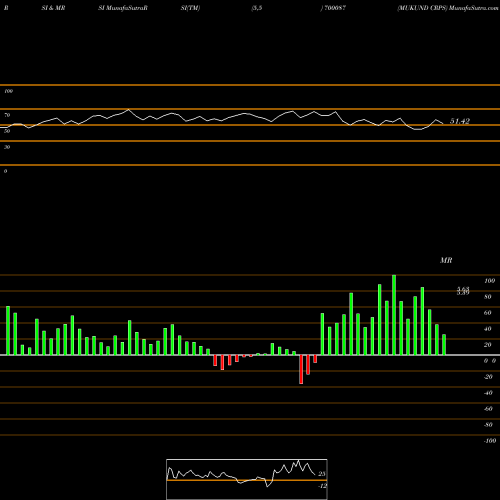The width and height of the screenshot is (500, 500).
Task: Click the RSI axis label 100
Action: click(x=8, y=91)
